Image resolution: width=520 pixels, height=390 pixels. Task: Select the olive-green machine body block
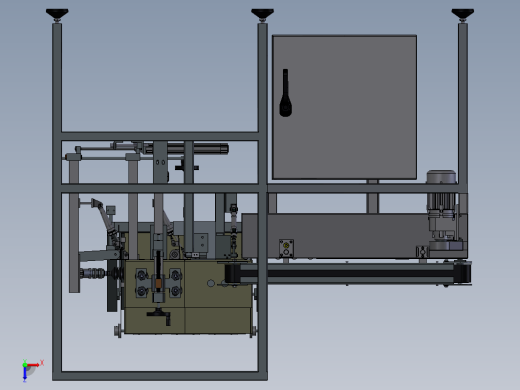pyautogui.click(x=188, y=297)
